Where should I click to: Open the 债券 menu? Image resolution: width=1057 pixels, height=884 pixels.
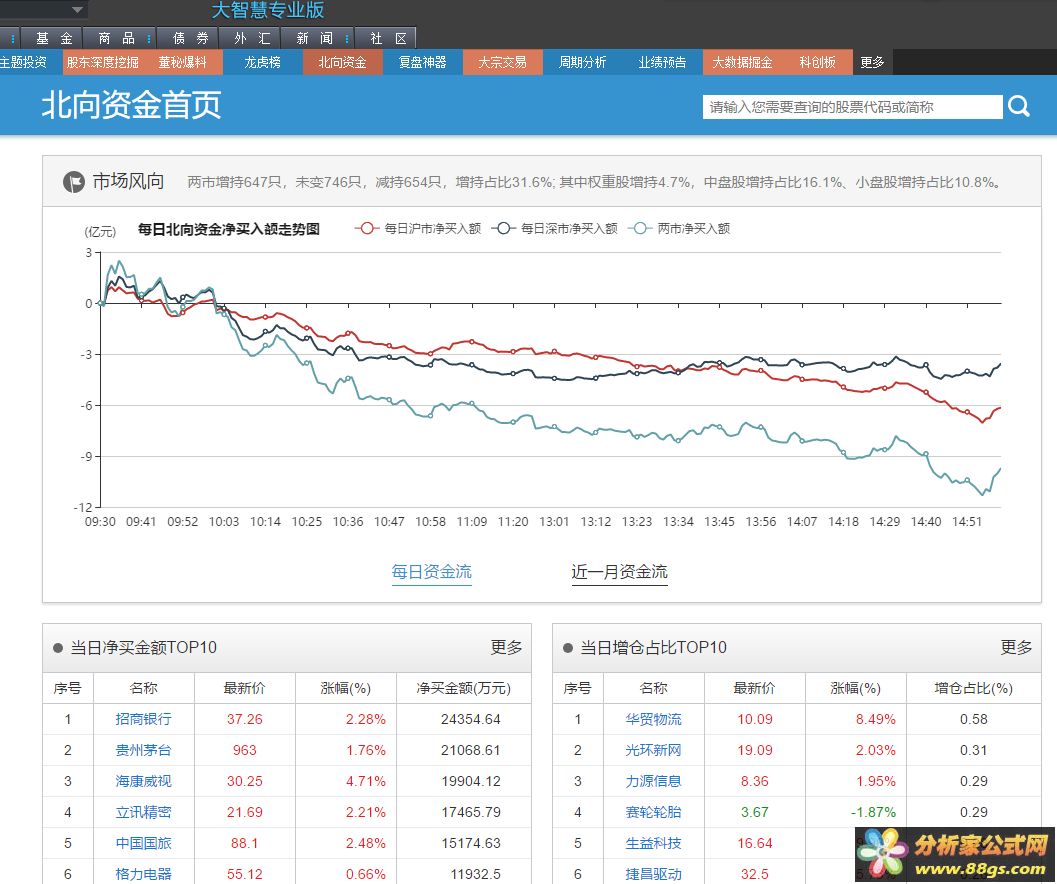[190, 38]
